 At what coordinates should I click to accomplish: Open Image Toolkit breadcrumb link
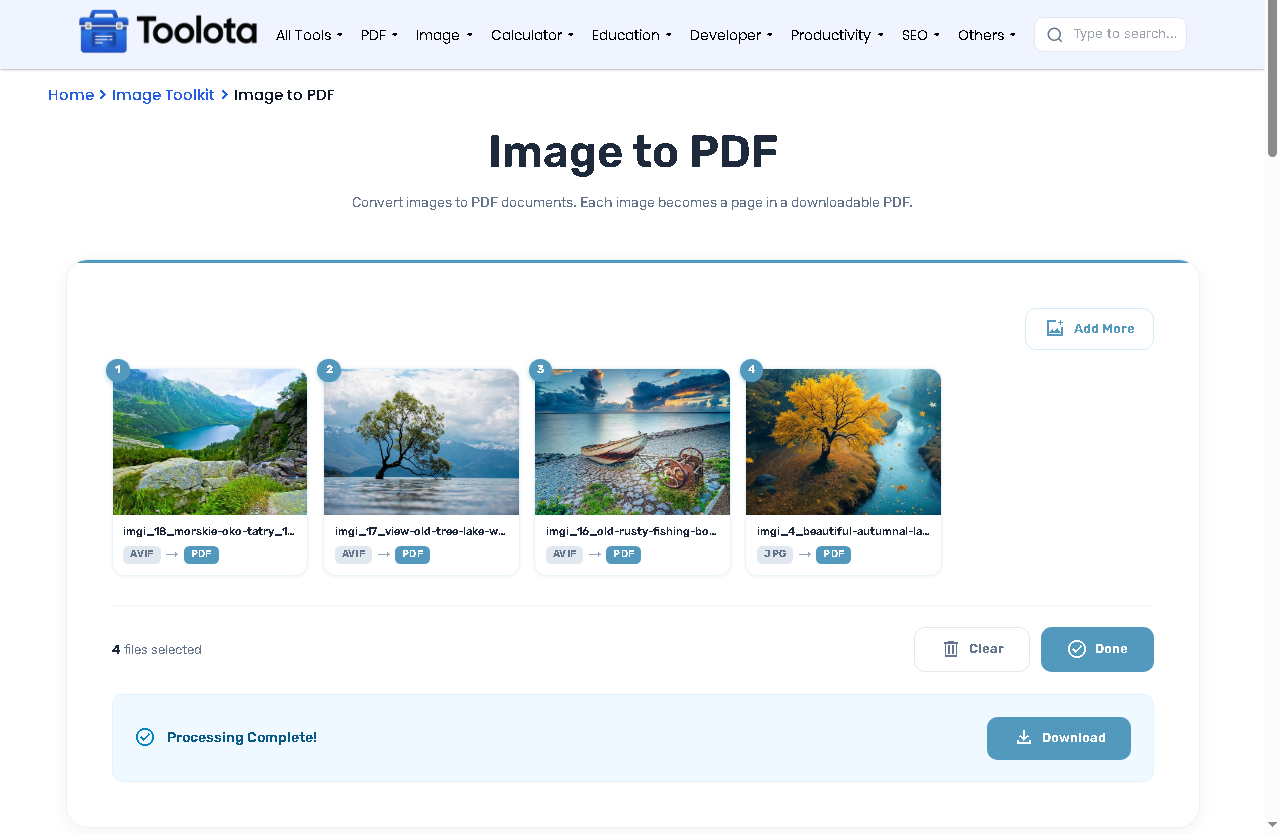[x=163, y=95]
